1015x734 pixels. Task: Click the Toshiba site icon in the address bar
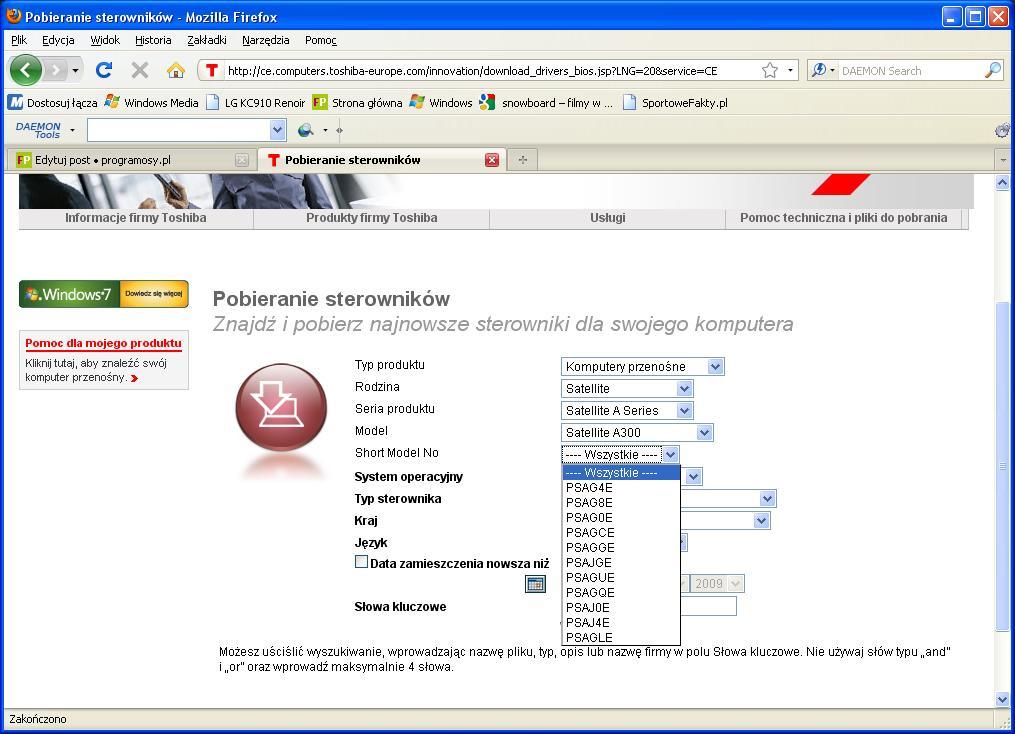pos(212,71)
